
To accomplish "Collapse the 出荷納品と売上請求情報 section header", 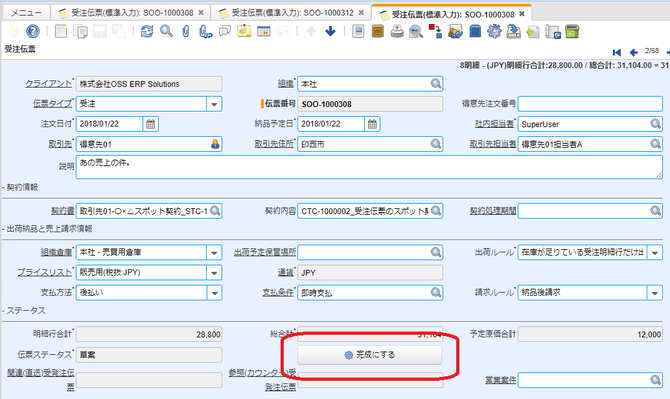I will (47, 229).
